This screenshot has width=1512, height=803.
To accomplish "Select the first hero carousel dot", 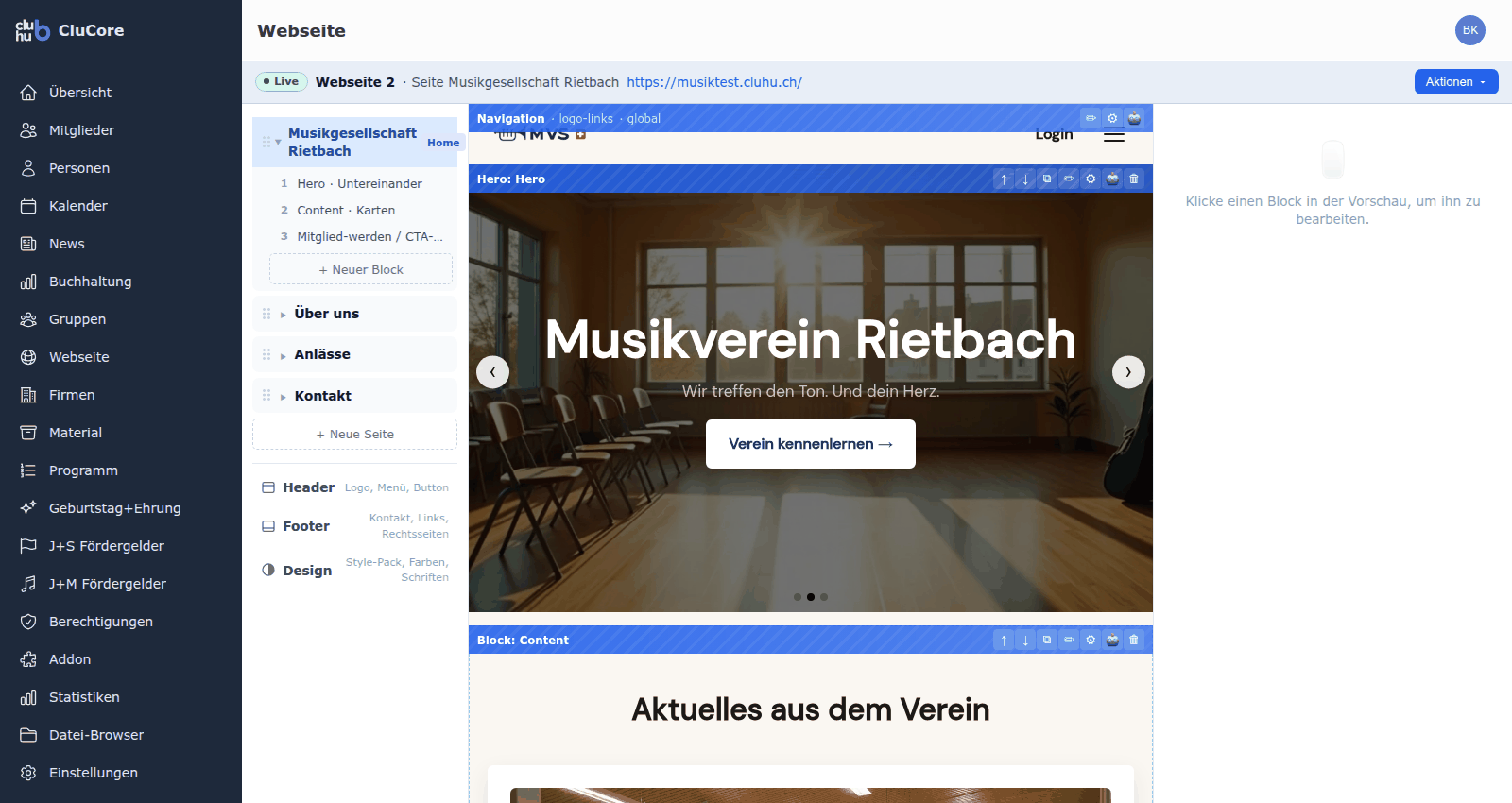I will pos(798,597).
